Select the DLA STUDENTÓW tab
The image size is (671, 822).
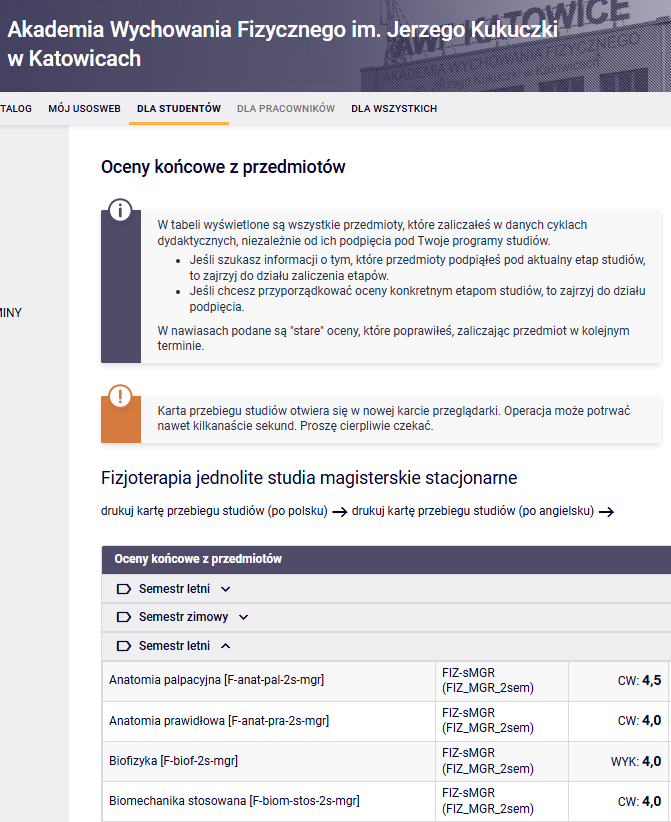point(179,109)
